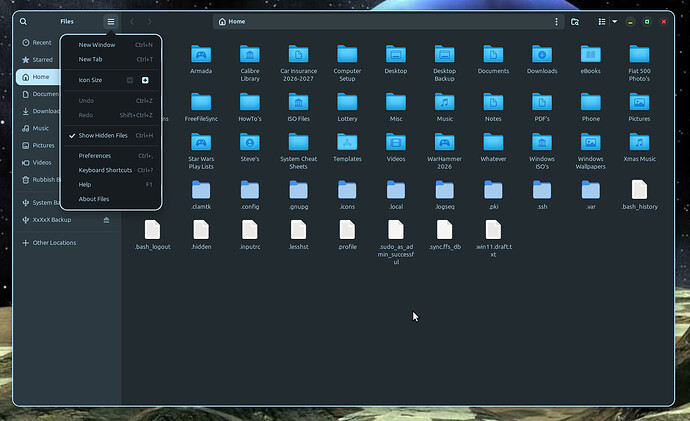Toggle Show Hidden Files off
Viewport: 690px width, 421px height.
(103, 135)
